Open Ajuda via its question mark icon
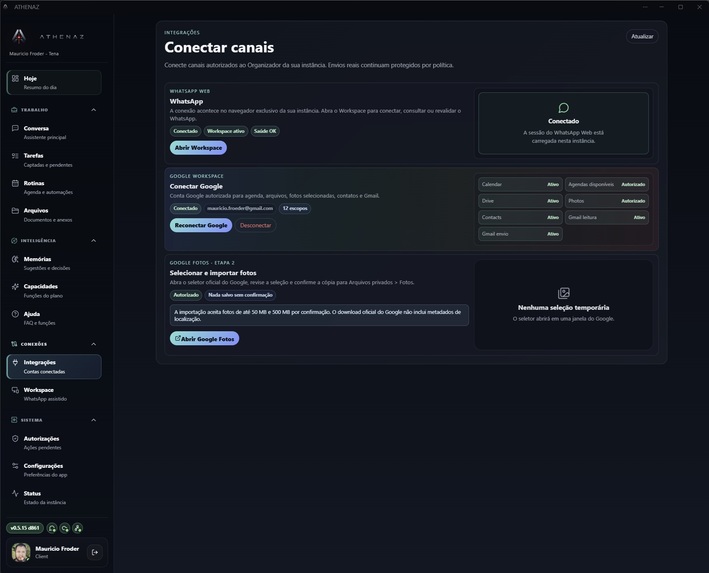The image size is (709, 573). tap(15, 314)
